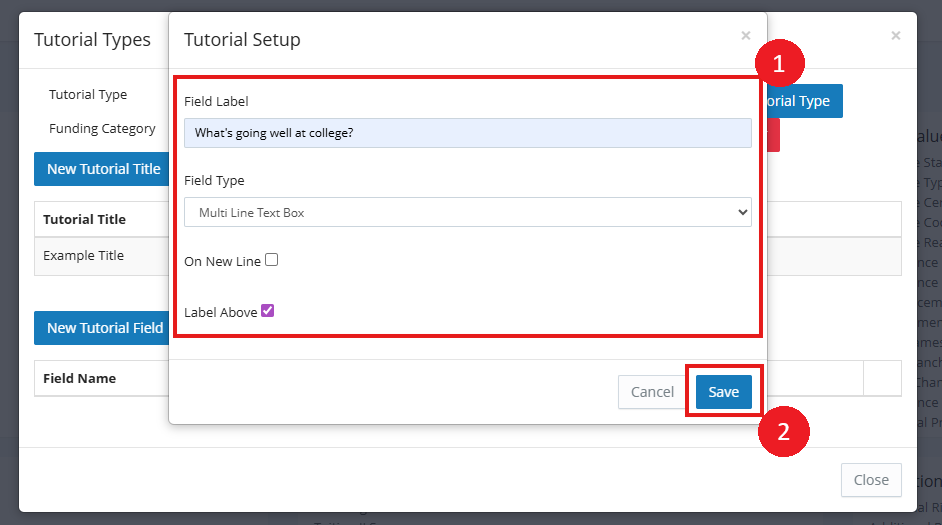Save the tutorial field setup

(x=723, y=392)
